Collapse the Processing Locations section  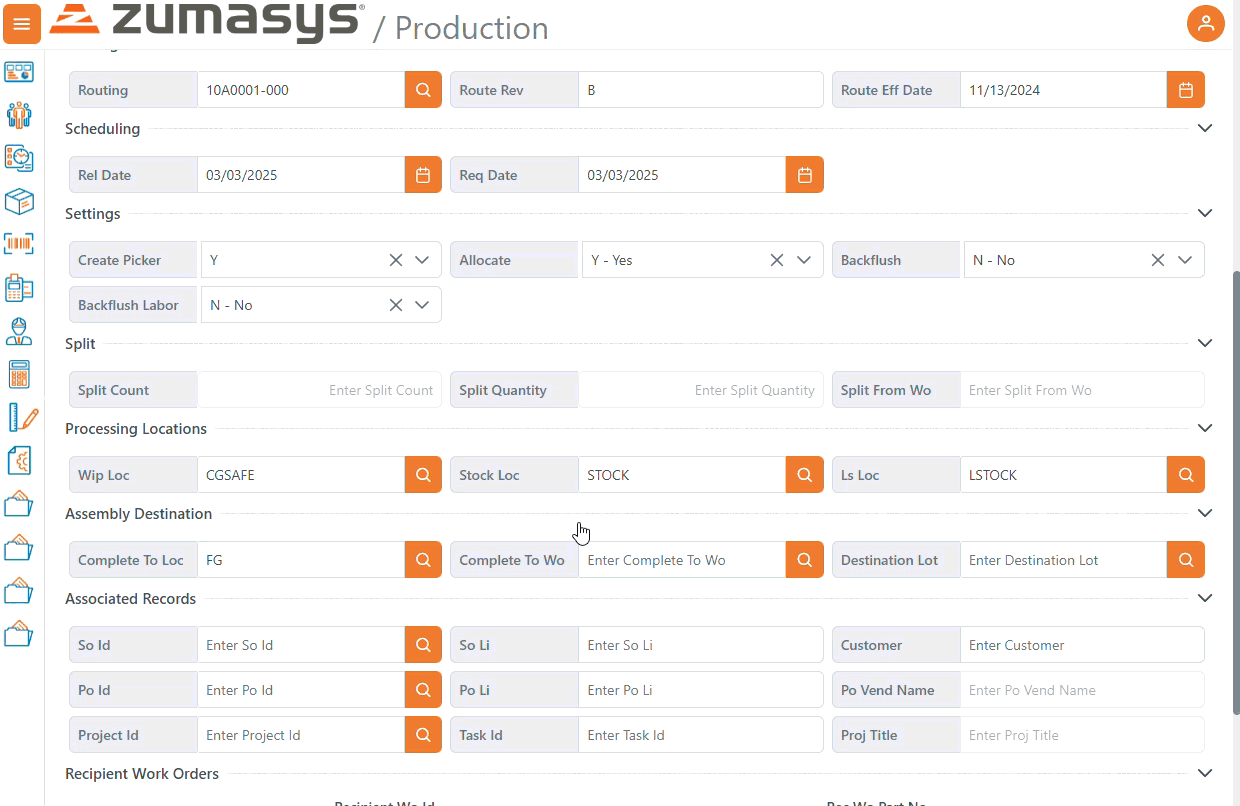coord(1205,429)
